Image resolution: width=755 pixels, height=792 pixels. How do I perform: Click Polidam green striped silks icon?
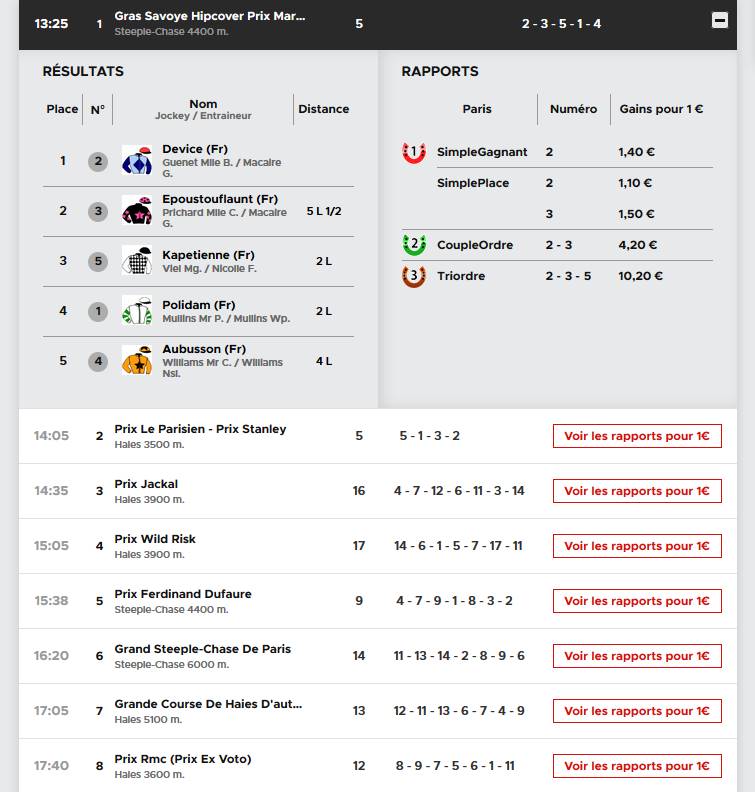137,311
